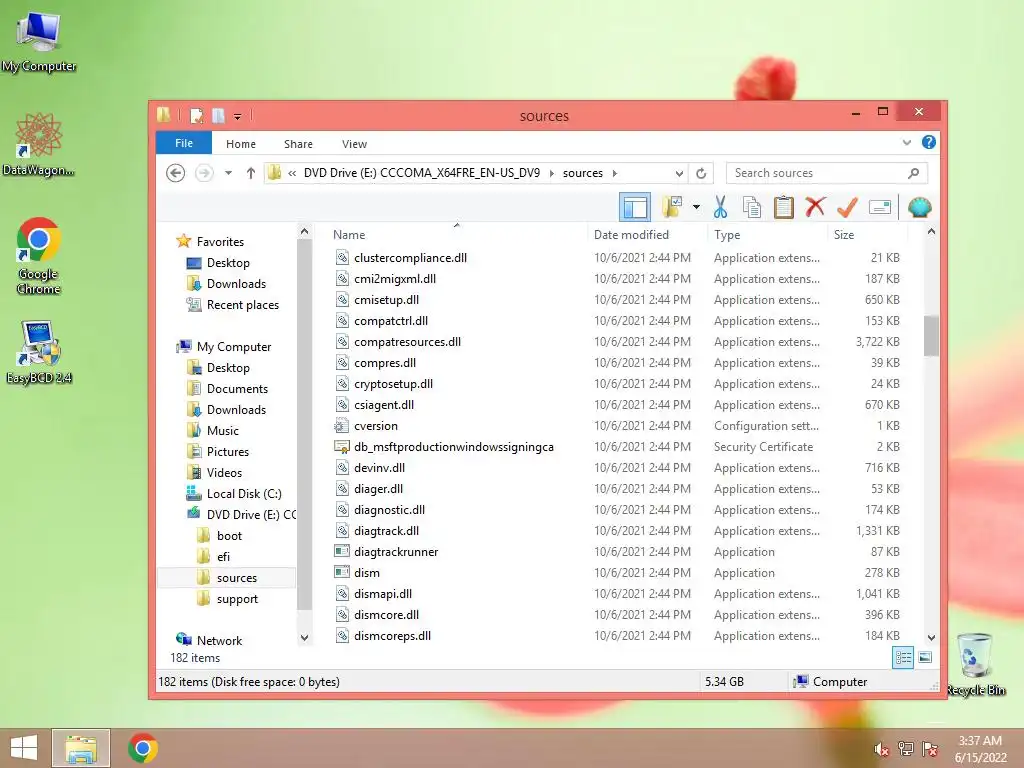Open Google Chrome from the taskbar

pos(142,748)
